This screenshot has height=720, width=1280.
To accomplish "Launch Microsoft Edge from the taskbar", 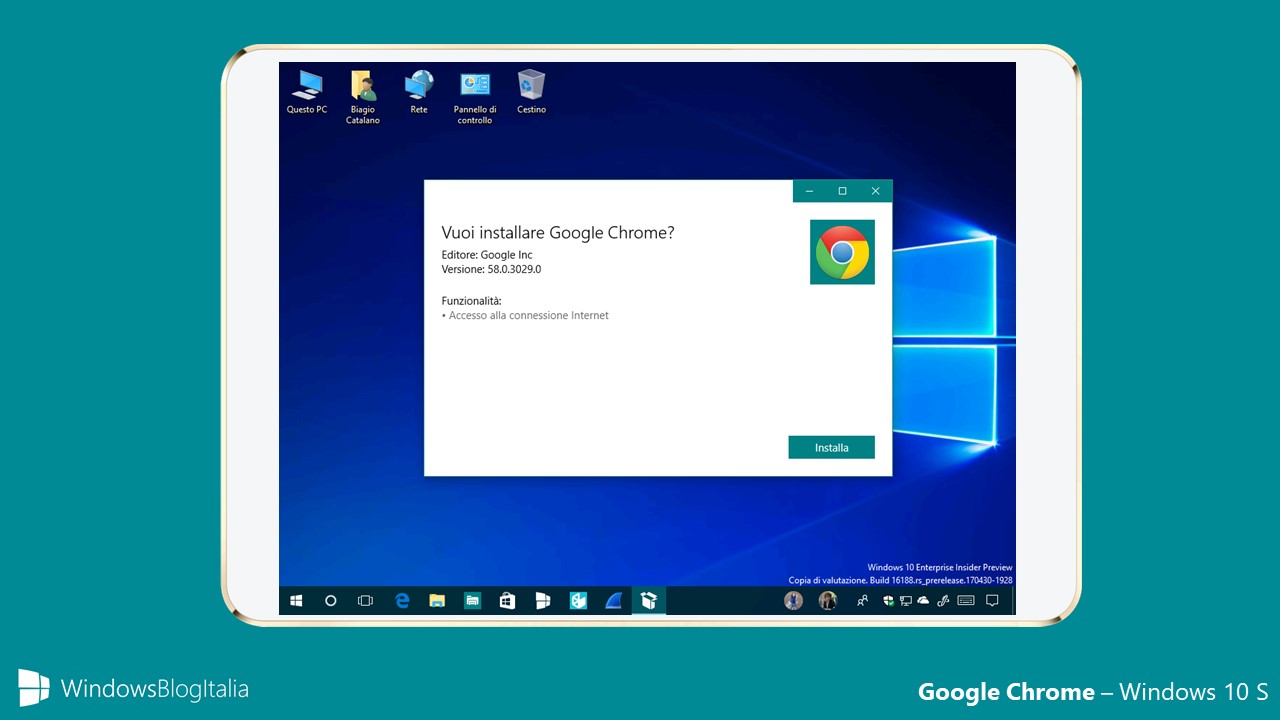I will [402, 601].
